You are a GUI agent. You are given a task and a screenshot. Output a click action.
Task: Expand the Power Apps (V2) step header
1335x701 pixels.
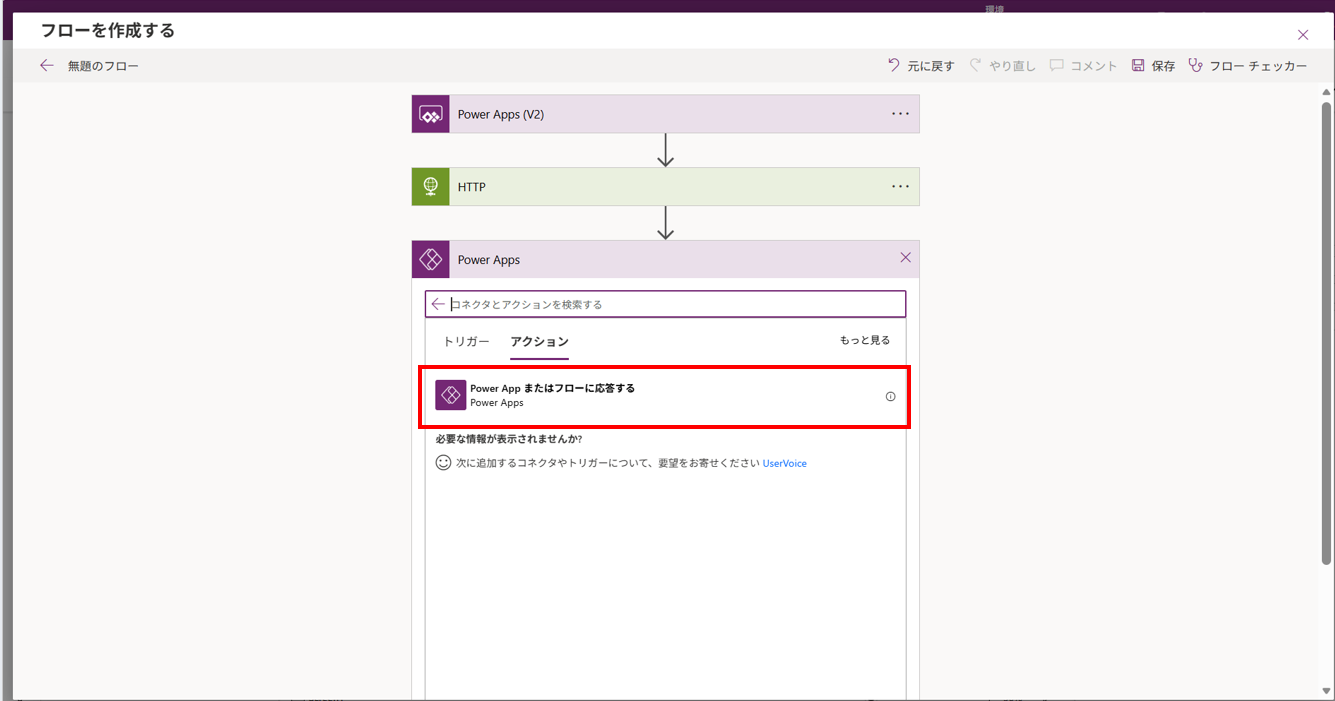click(666, 114)
